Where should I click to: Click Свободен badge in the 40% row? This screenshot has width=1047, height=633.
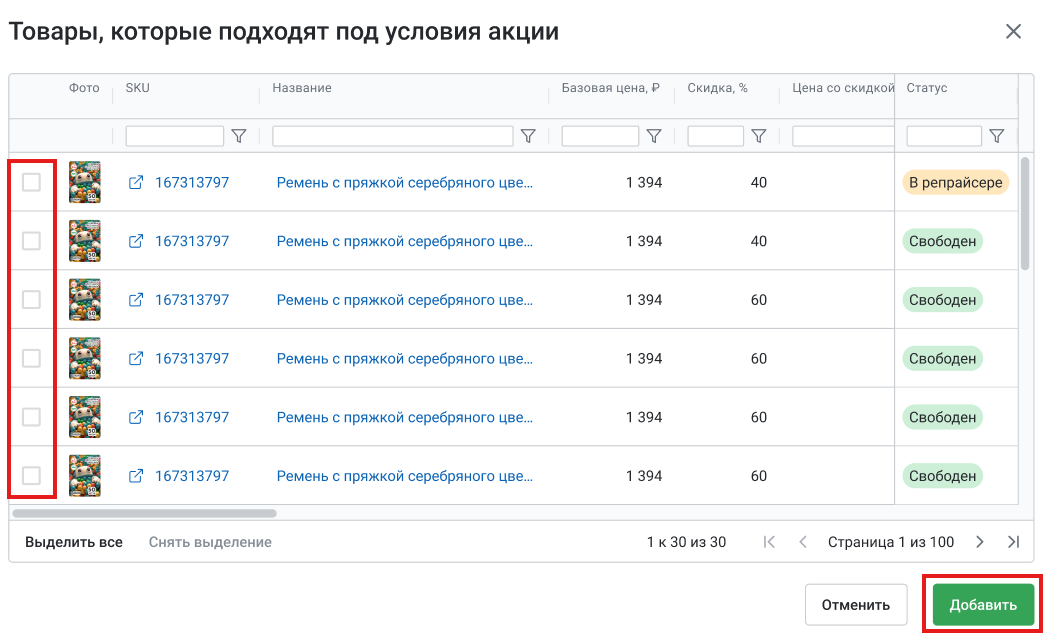tap(942, 241)
